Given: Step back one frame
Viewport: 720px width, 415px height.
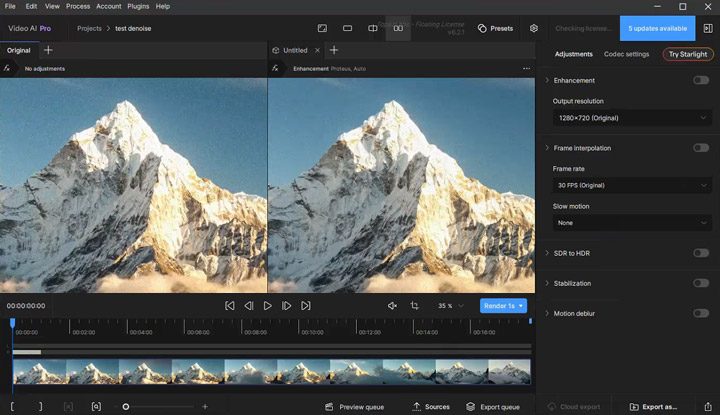Looking at the screenshot, I should pos(249,306).
